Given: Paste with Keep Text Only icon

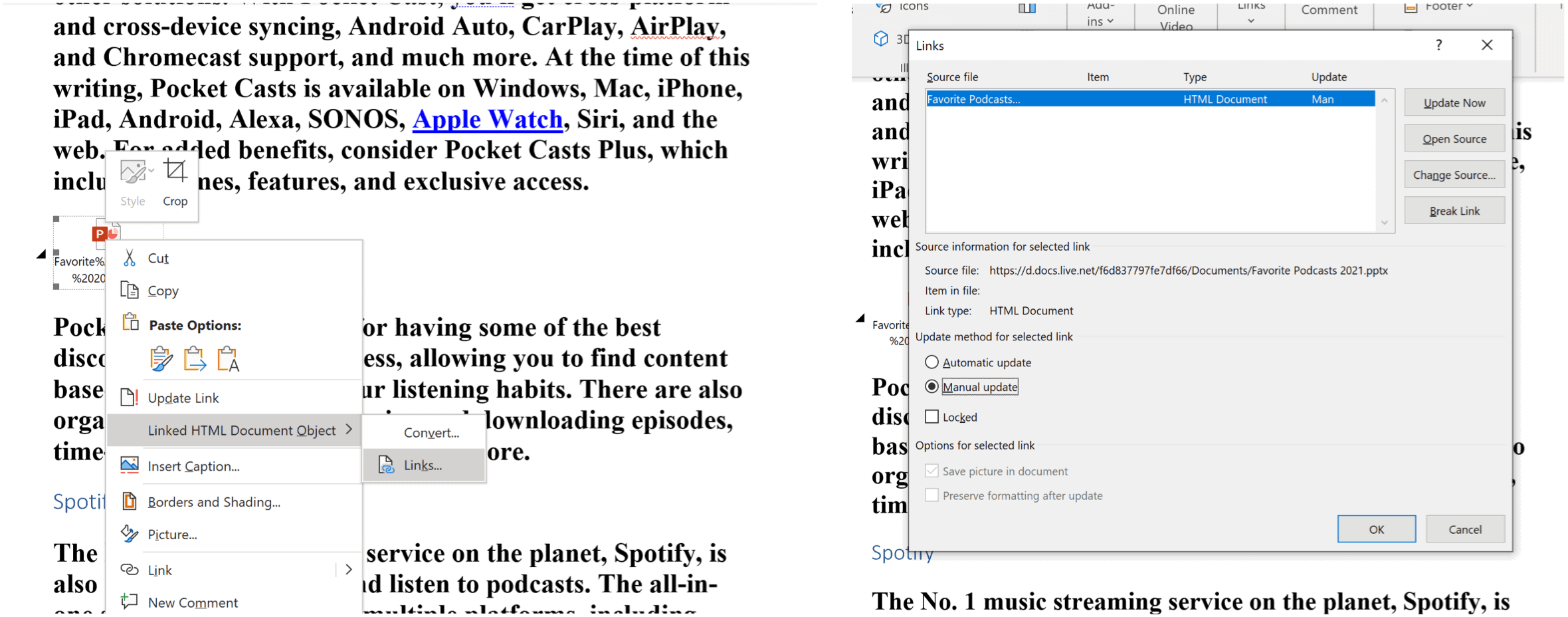Looking at the screenshot, I should (228, 359).
